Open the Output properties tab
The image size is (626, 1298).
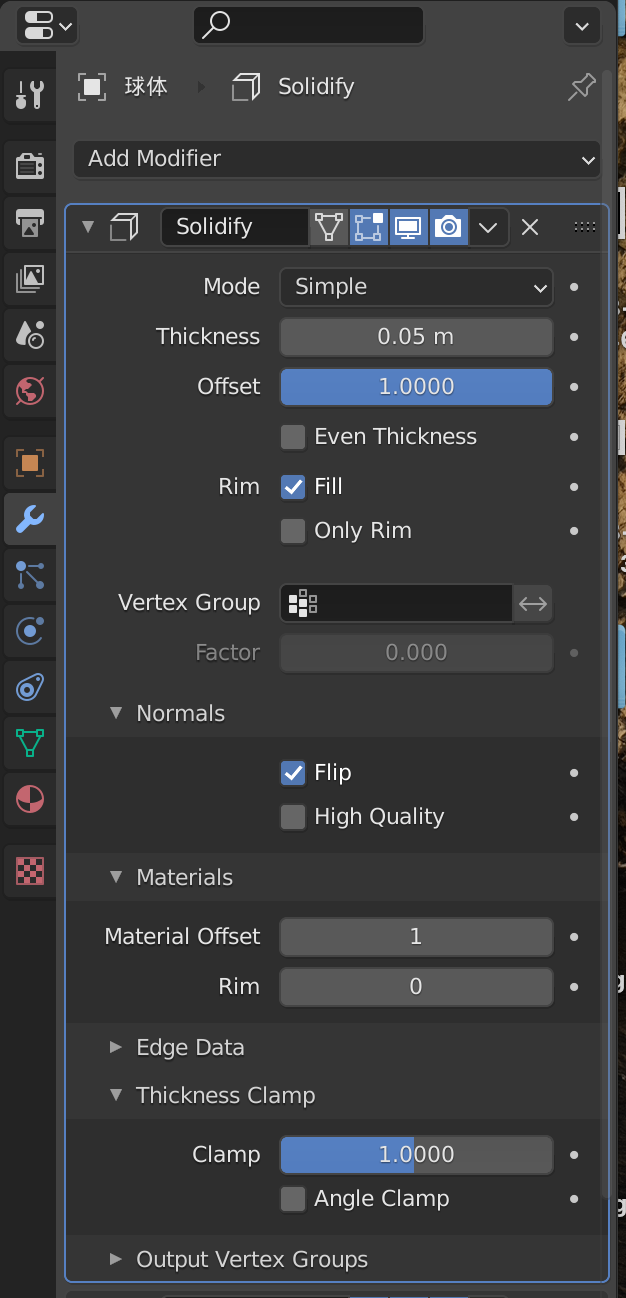[x=30, y=222]
